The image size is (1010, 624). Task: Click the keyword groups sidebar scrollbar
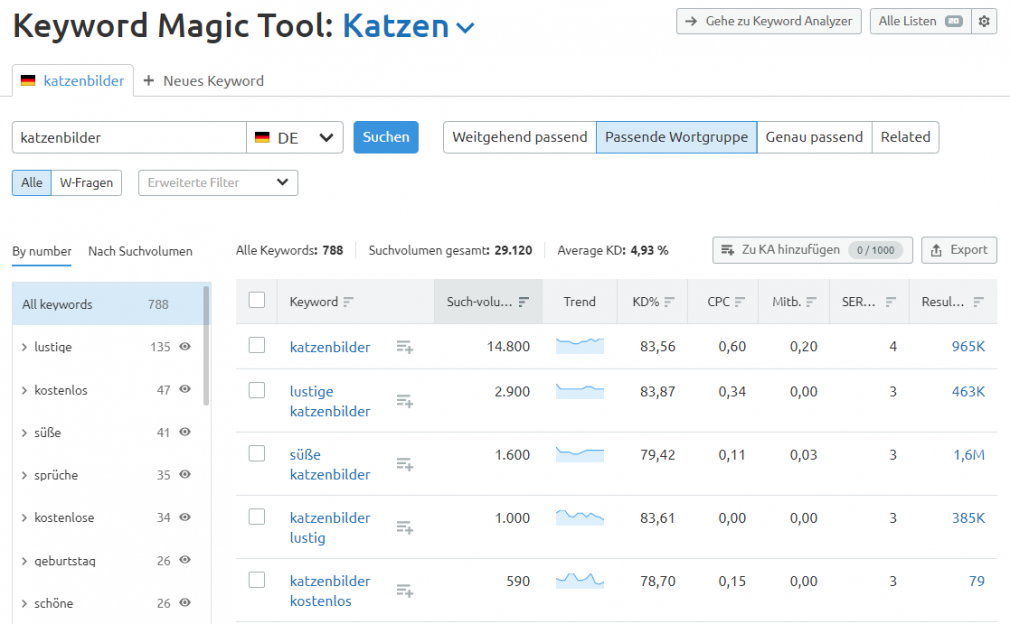(x=206, y=346)
